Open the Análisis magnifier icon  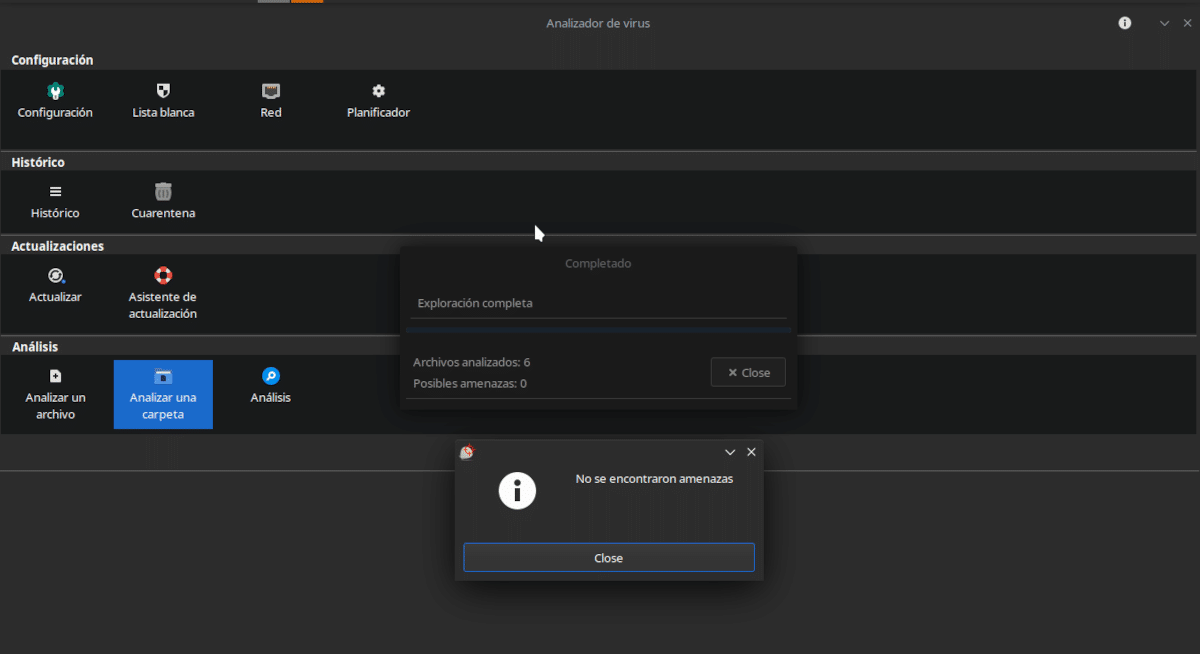(x=271, y=385)
